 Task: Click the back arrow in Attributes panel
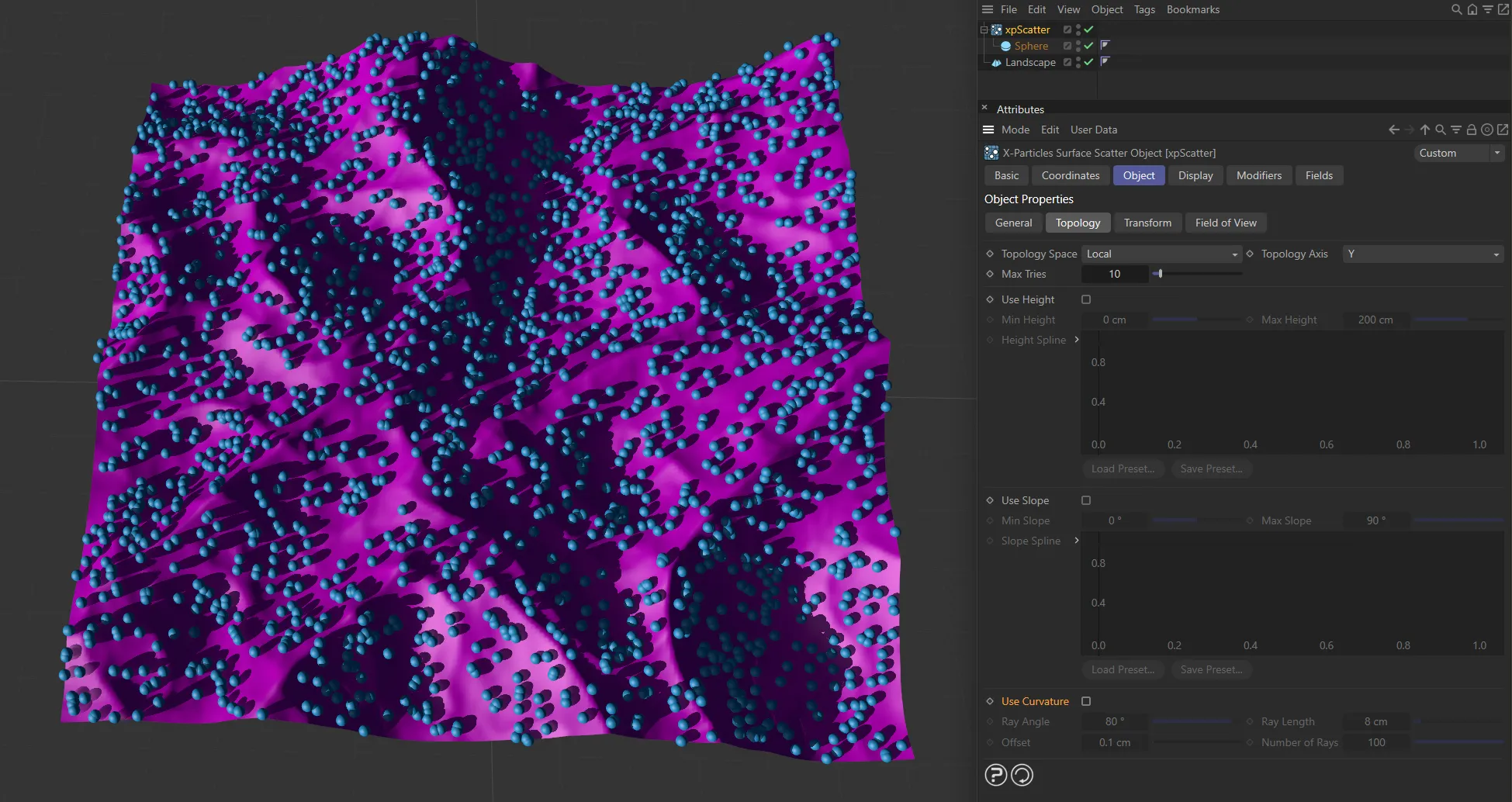point(1393,130)
